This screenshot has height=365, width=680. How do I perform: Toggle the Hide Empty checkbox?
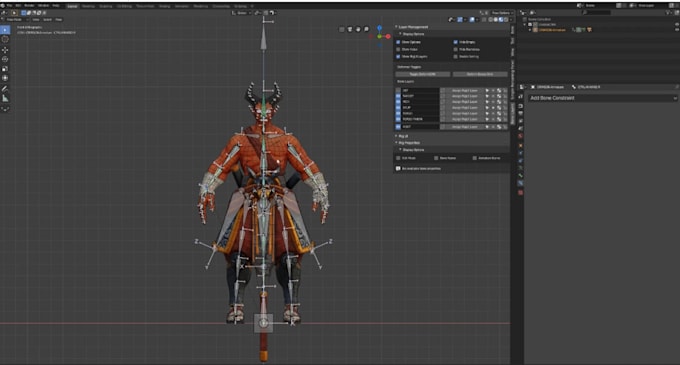[455, 42]
